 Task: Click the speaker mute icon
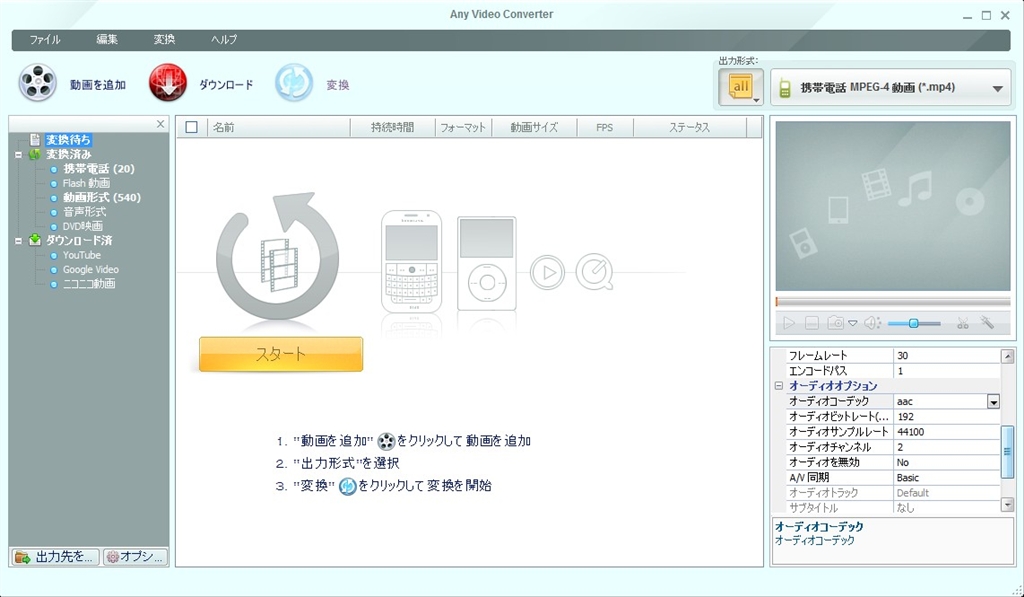pyautogui.click(x=871, y=323)
